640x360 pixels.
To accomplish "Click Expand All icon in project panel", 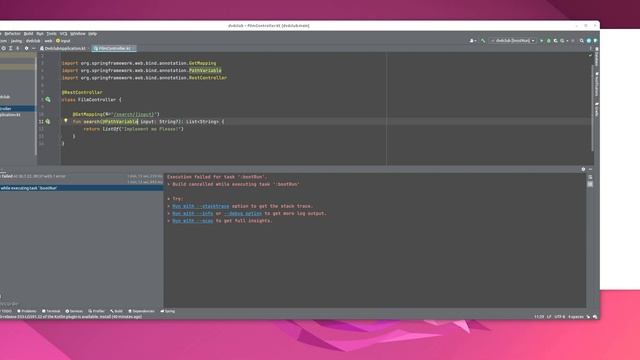I will [11, 49].
